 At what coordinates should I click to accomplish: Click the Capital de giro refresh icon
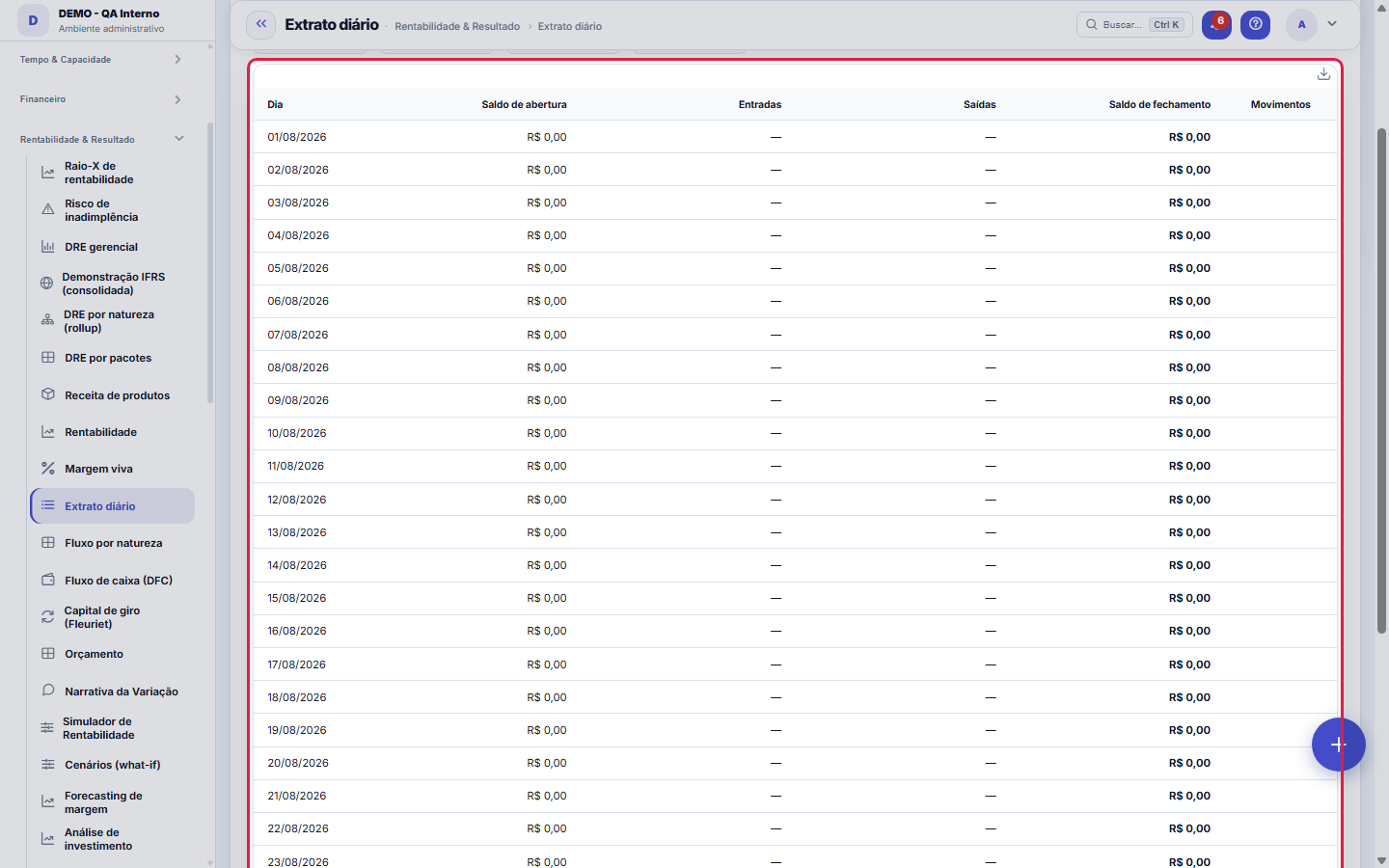pos(47,616)
